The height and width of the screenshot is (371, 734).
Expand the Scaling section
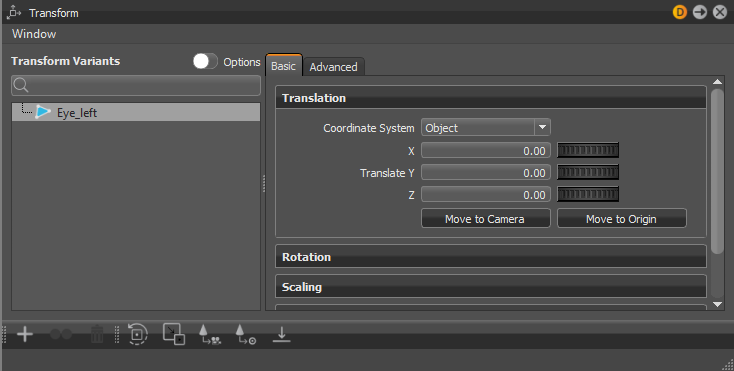tap(491, 286)
